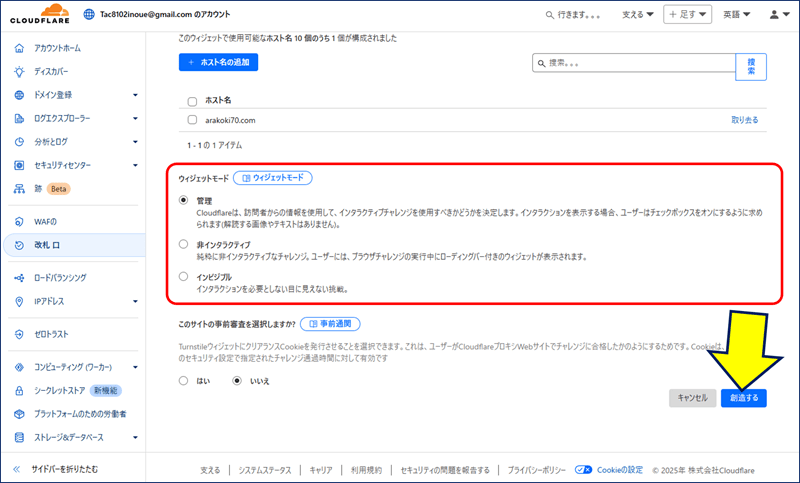Open プライバシーポリシー footer link

[x=536, y=470]
